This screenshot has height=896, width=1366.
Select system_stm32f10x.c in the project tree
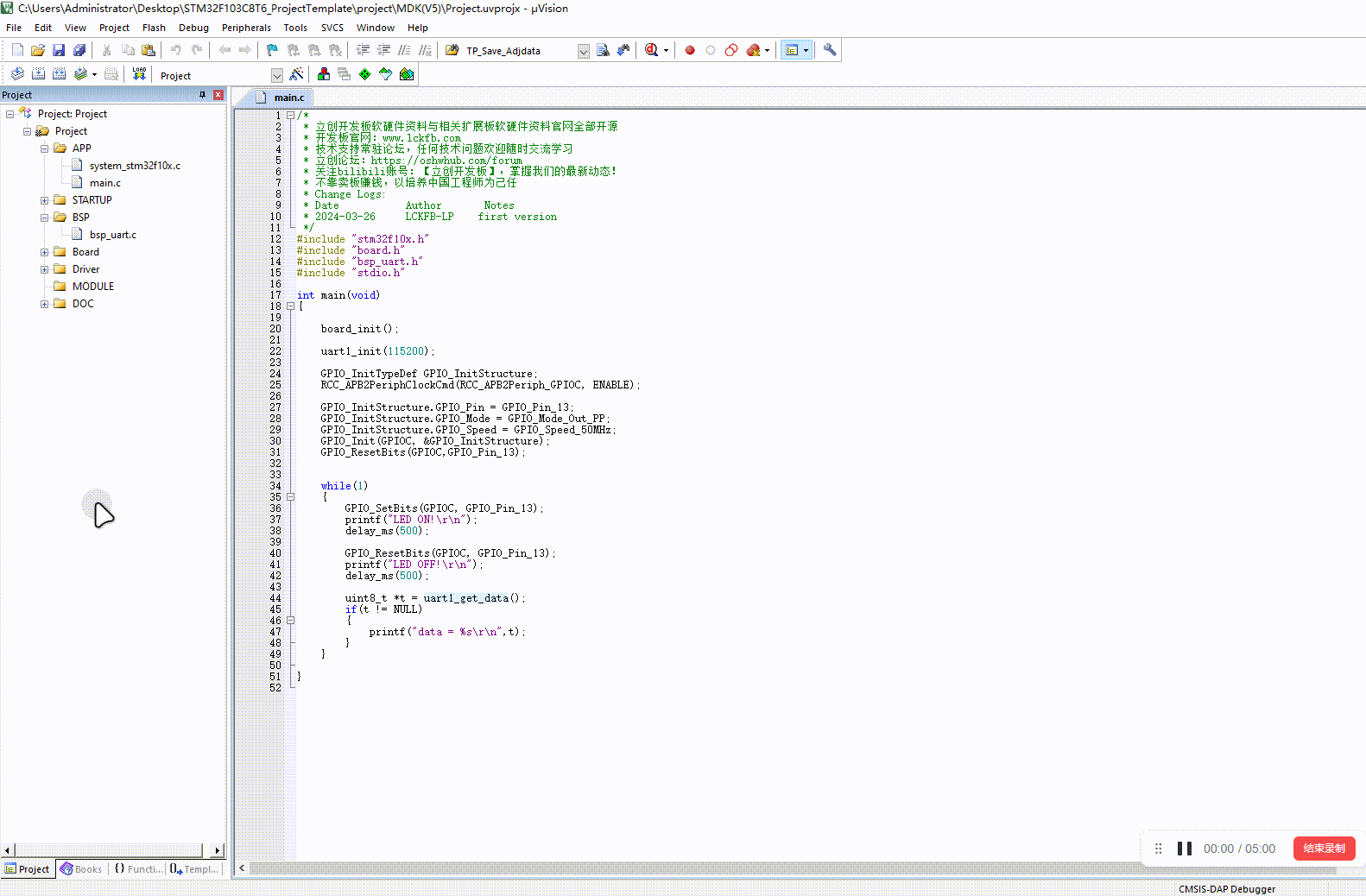[135, 166]
